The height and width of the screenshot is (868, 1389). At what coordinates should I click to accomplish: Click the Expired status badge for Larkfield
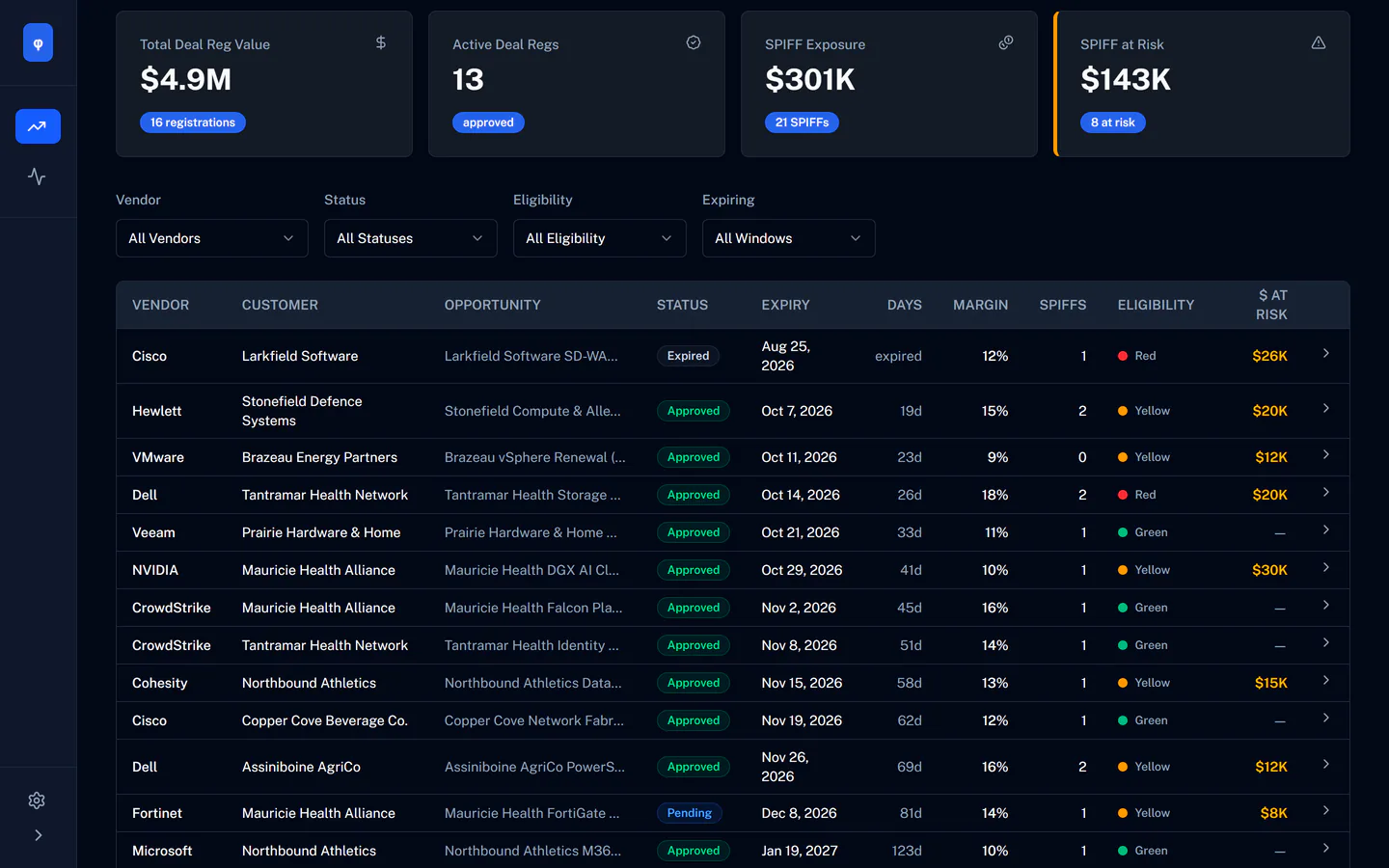point(689,356)
